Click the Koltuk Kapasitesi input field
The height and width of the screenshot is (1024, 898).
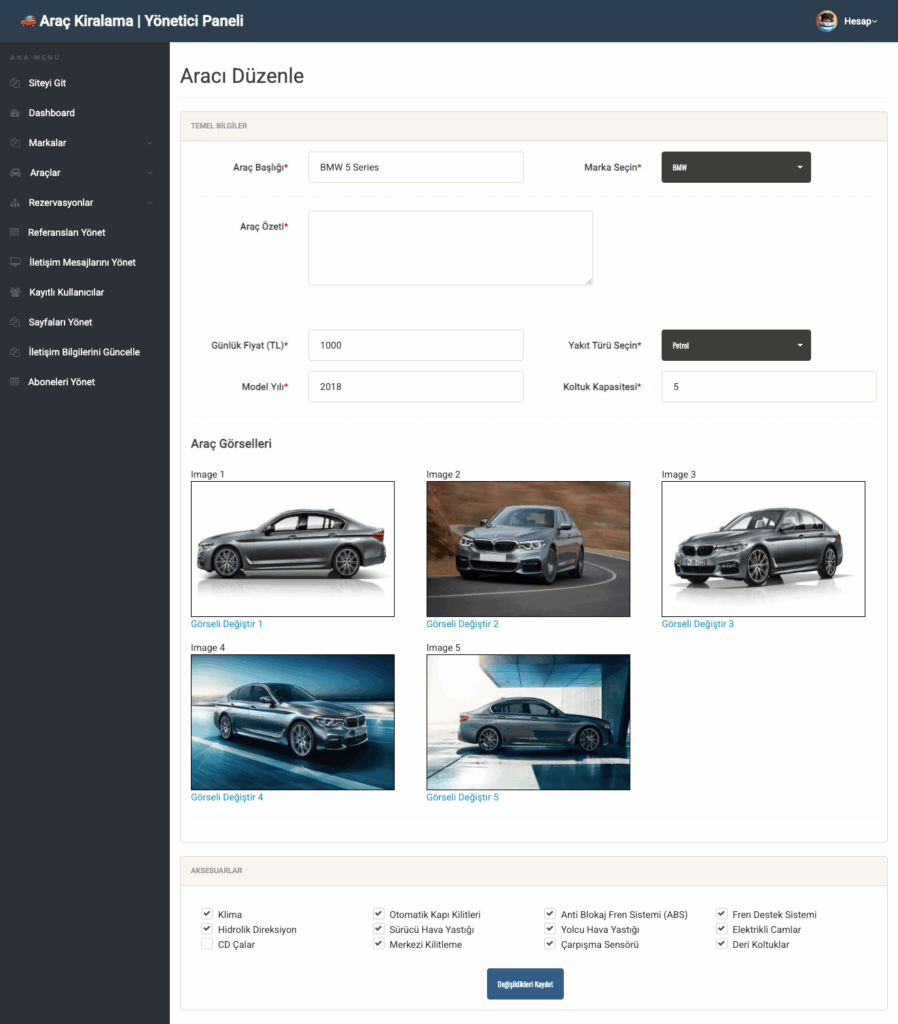point(769,387)
